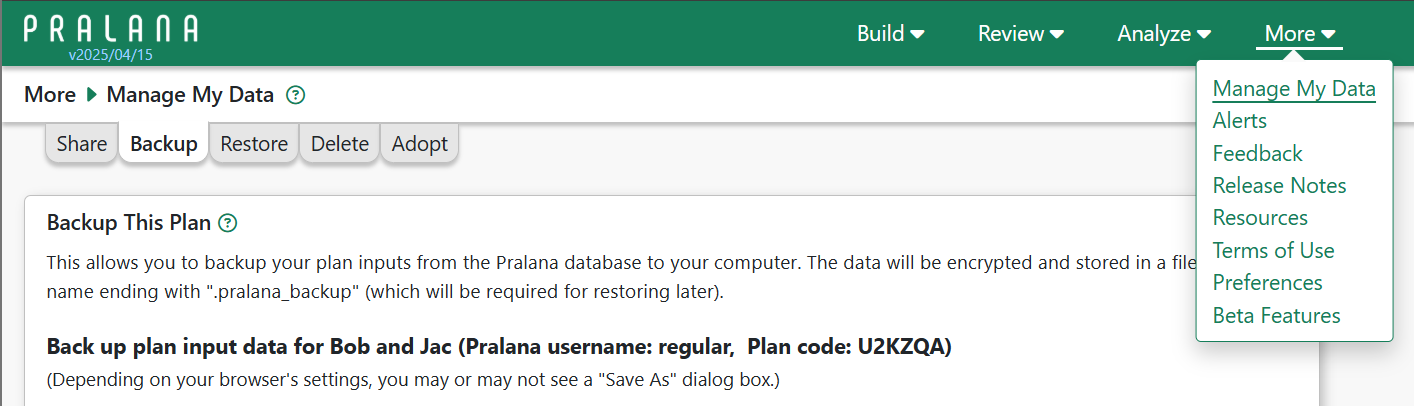Select the Backup tab
Screen dimensions: 1414x406
tap(164, 143)
